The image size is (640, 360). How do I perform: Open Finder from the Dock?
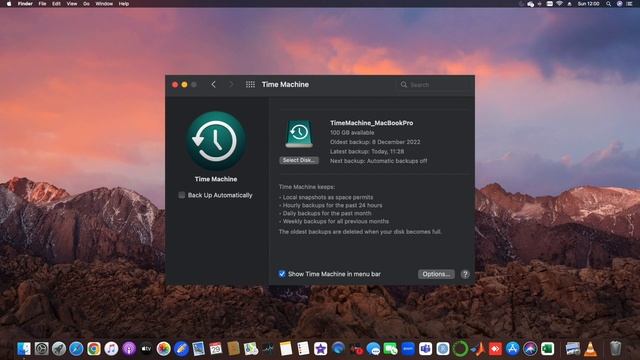pos(24,349)
